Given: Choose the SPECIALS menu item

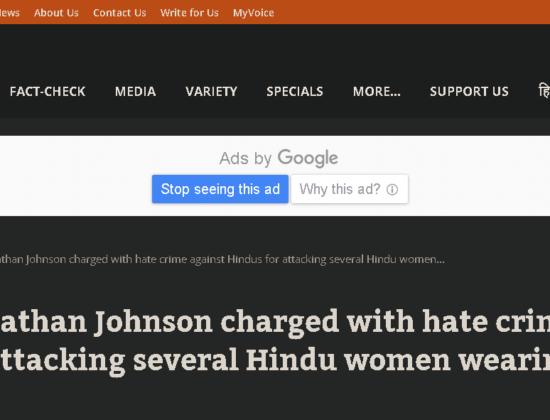Looking at the screenshot, I should tap(295, 92).
